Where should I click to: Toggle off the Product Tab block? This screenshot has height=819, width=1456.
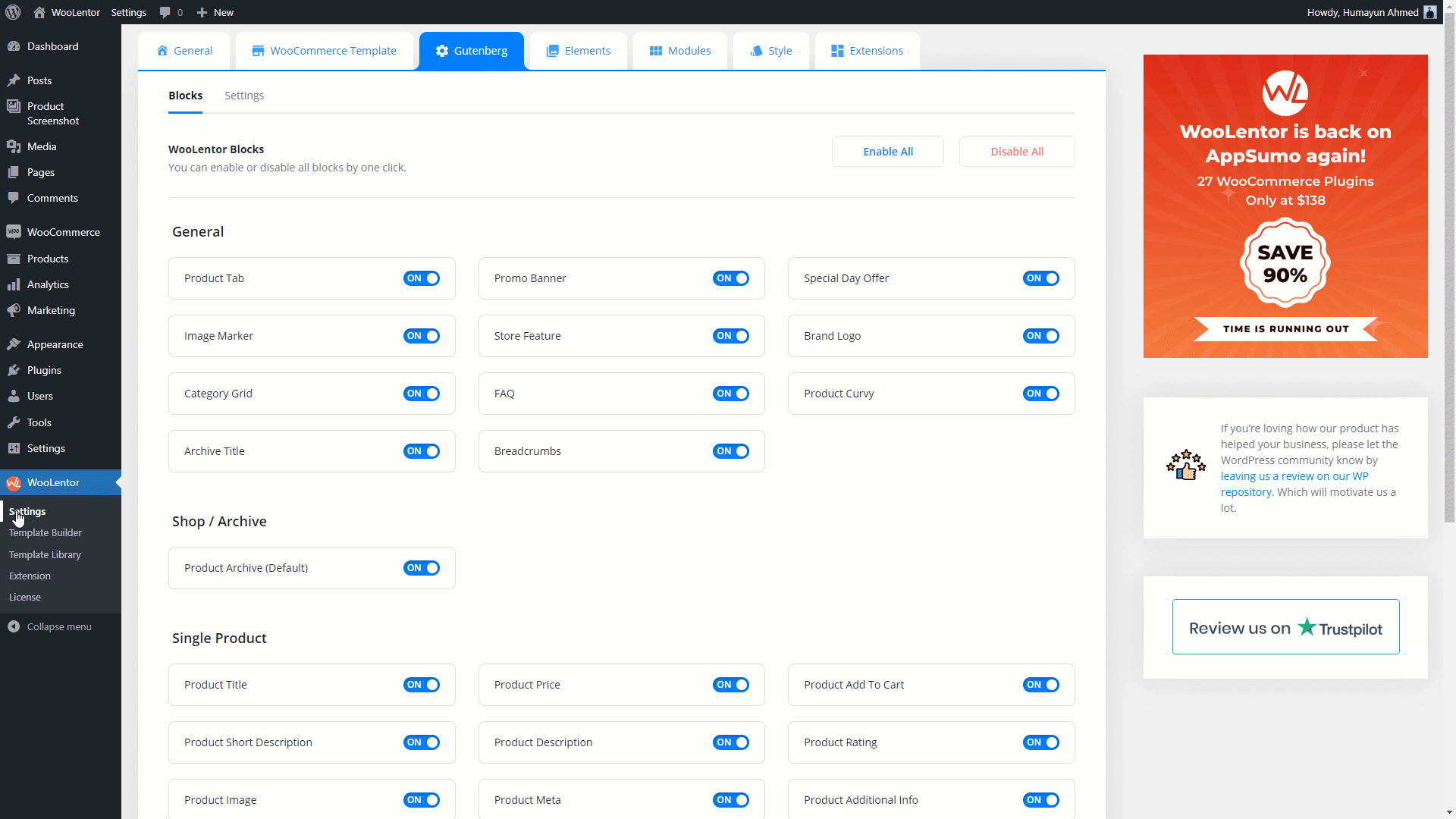421,278
